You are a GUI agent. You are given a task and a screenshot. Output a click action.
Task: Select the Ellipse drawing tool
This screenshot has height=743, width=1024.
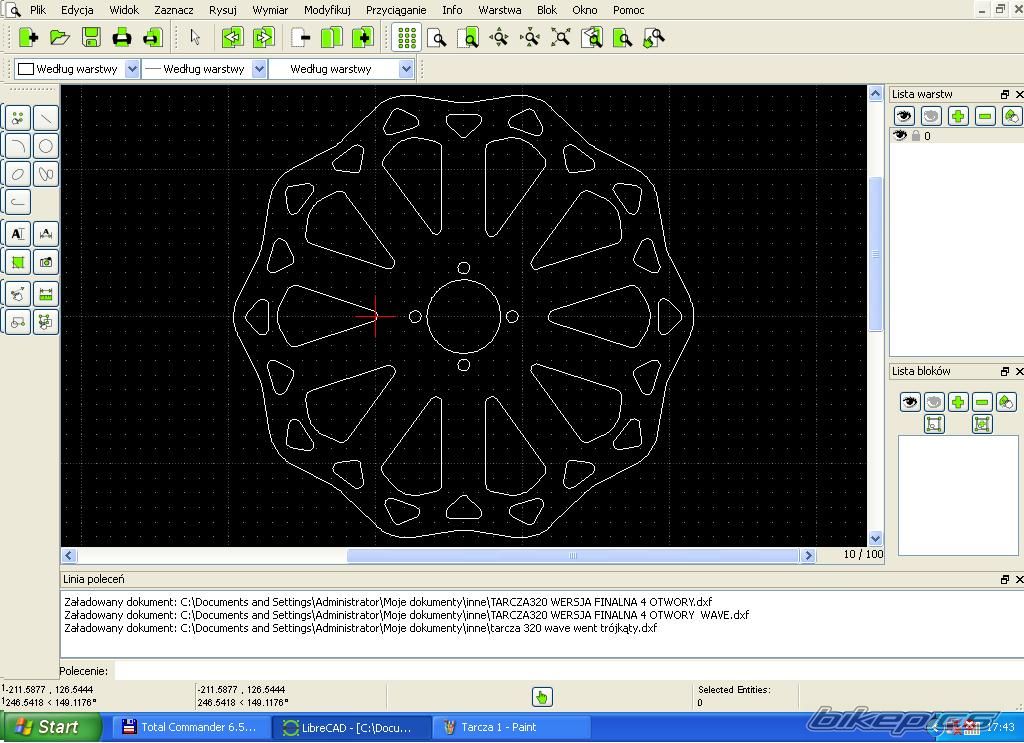18,174
